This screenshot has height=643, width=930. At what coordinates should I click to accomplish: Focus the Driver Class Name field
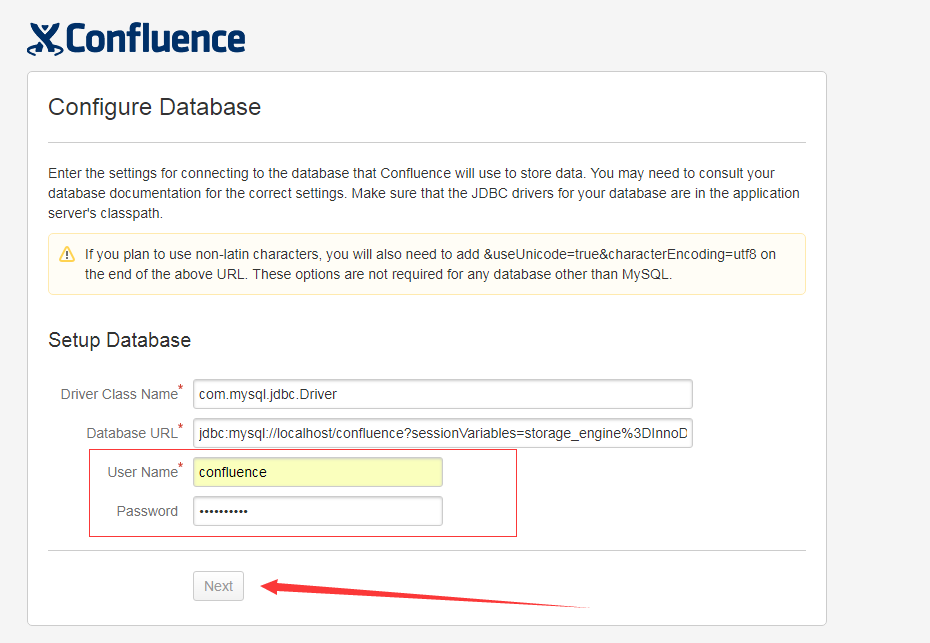442,394
